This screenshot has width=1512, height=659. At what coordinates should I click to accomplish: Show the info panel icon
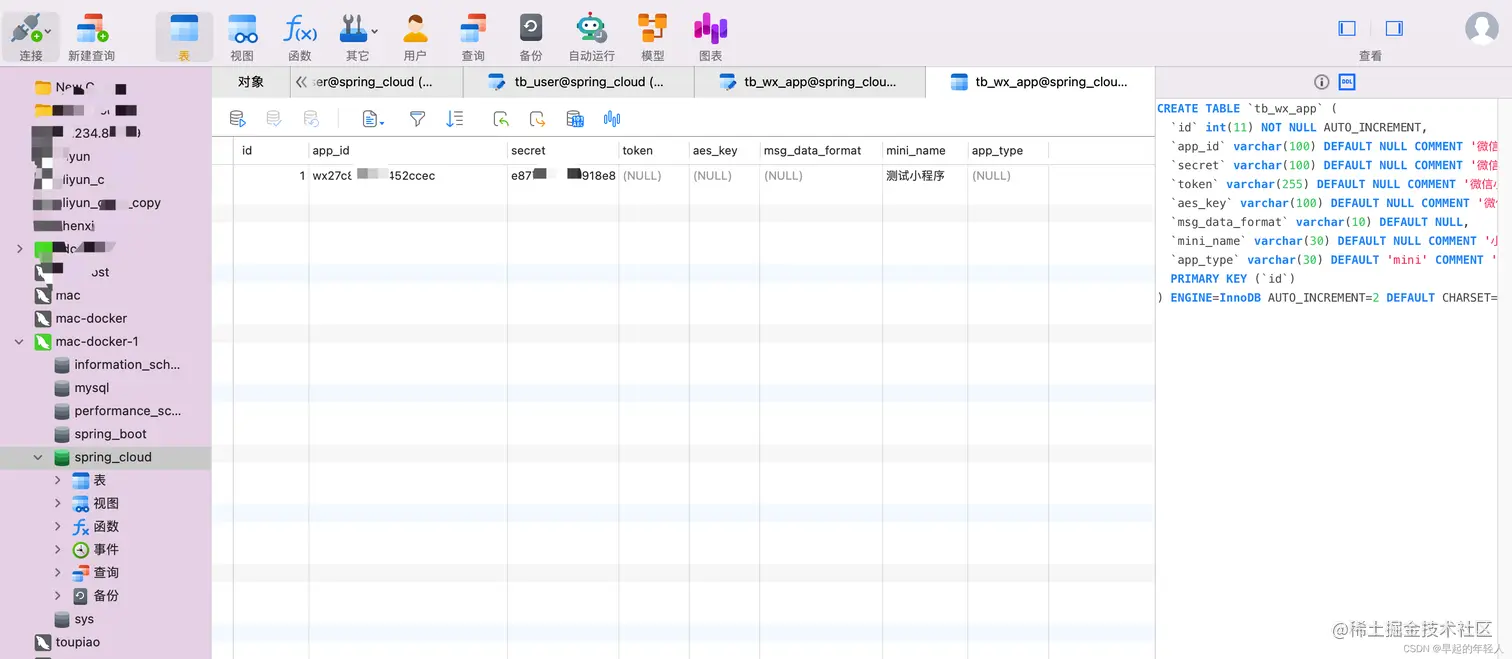coord(1321,82)
